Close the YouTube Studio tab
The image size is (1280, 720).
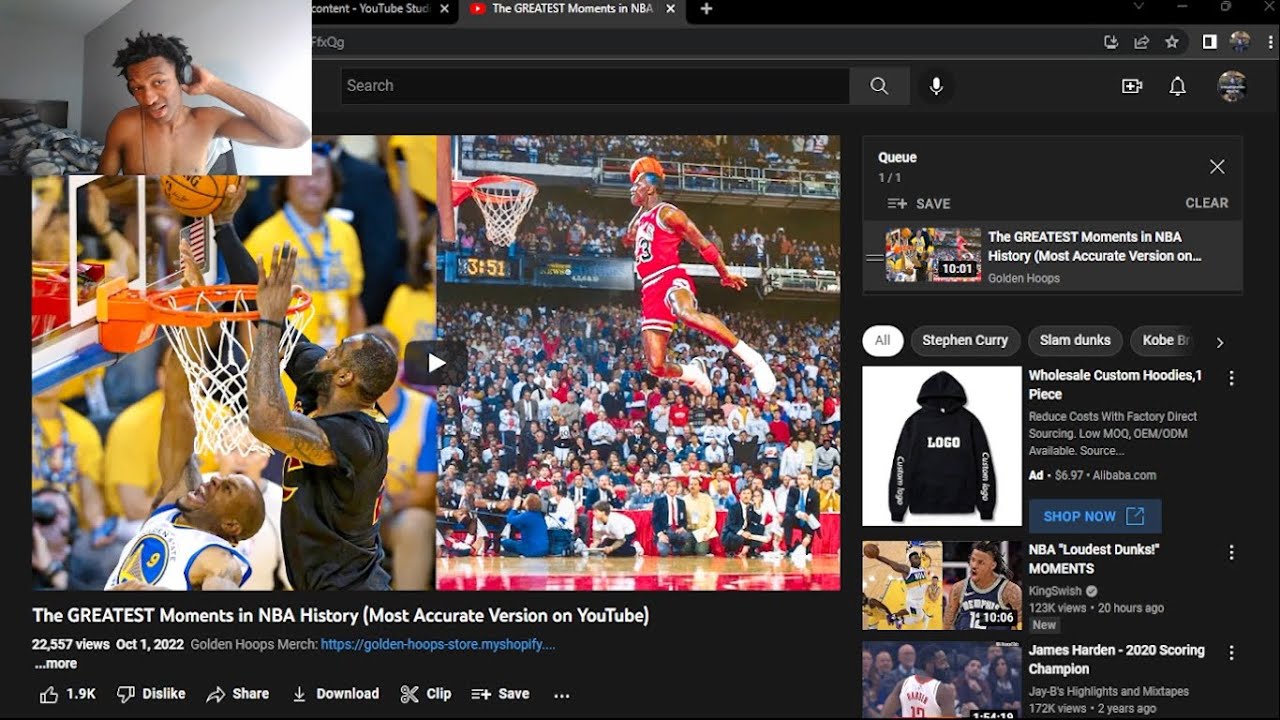(x=444, y=9)
